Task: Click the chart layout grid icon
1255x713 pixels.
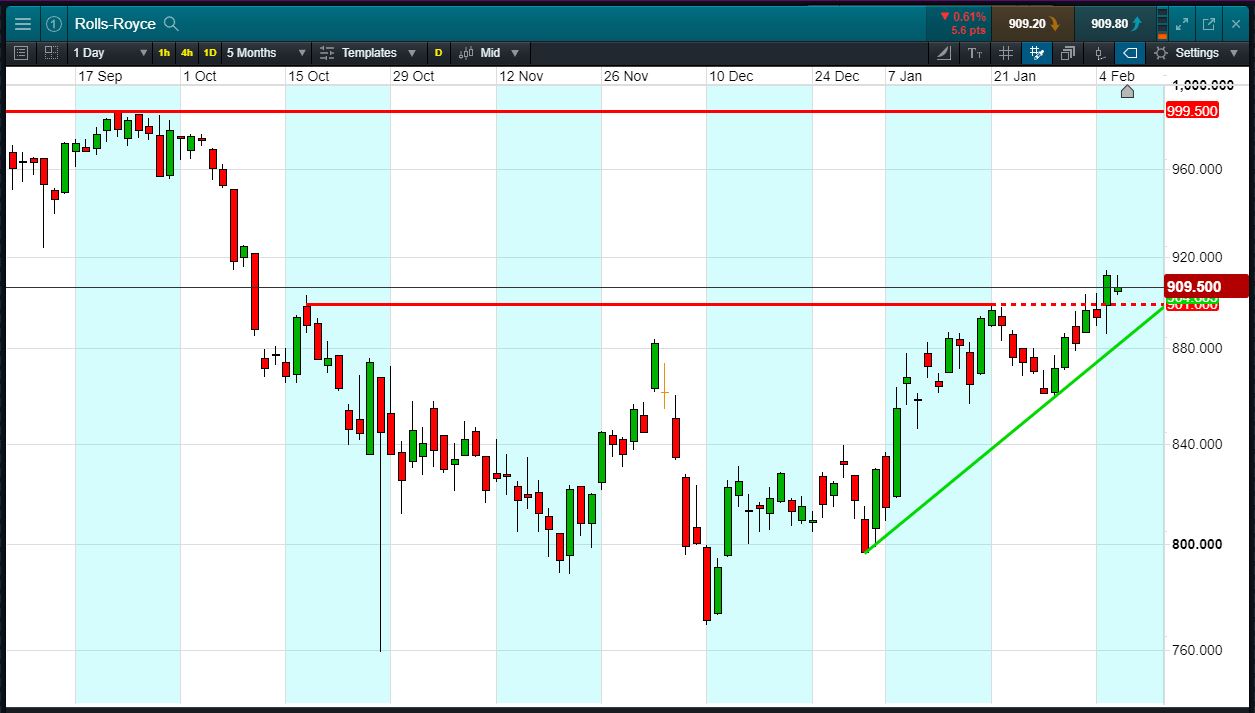Action: point(53,52)
